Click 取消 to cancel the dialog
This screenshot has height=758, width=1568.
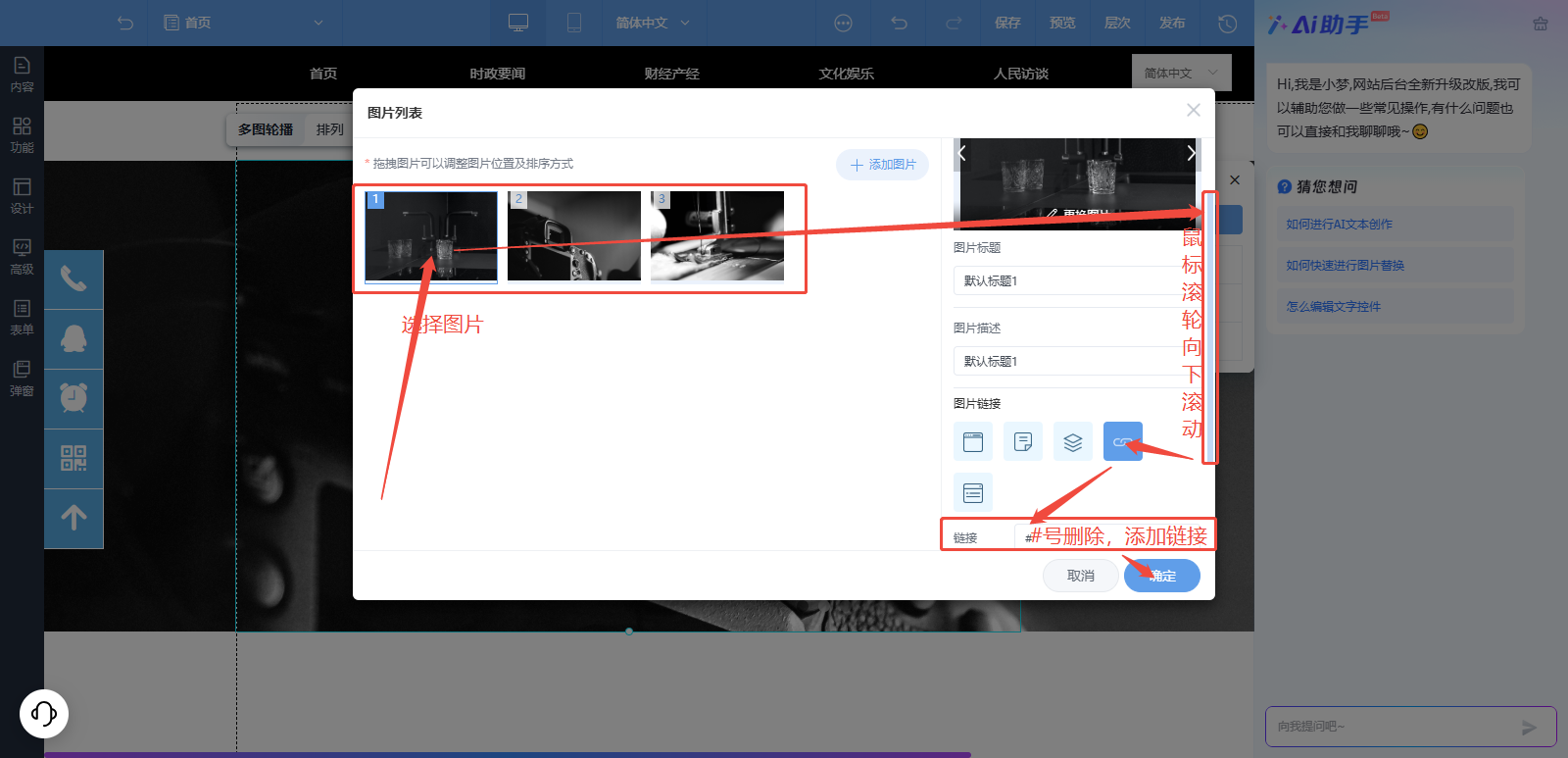1080,576
